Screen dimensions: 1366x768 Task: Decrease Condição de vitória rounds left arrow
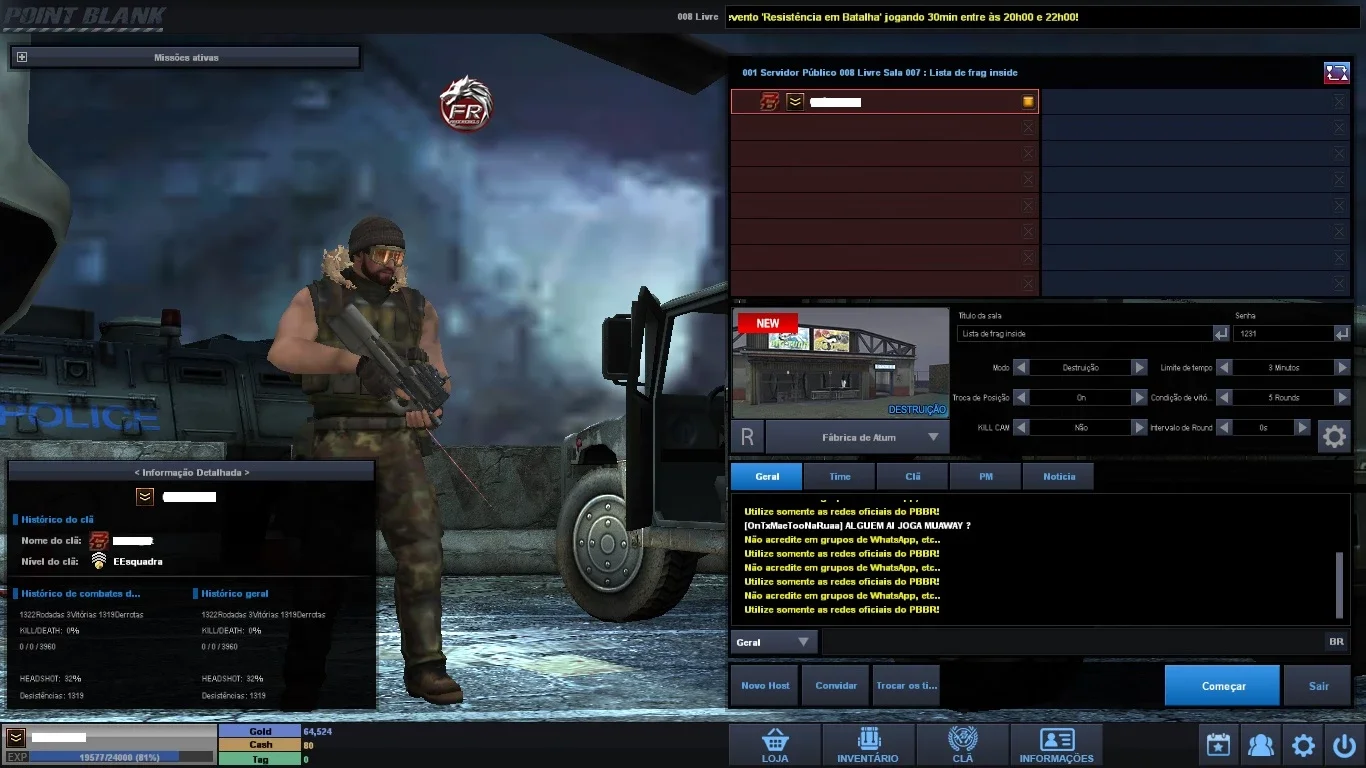[1224, 397]
